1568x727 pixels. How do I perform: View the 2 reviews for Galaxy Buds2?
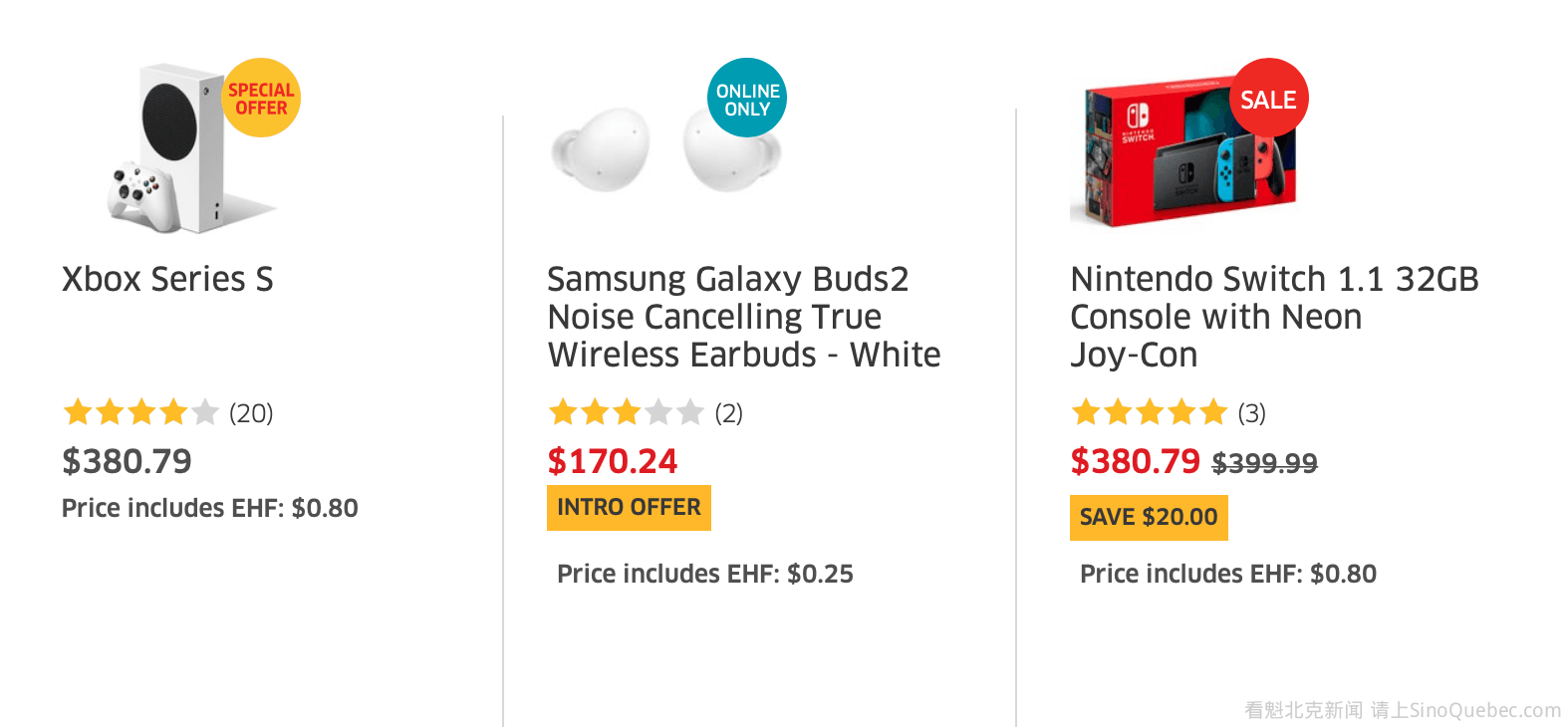coord(729,413)
